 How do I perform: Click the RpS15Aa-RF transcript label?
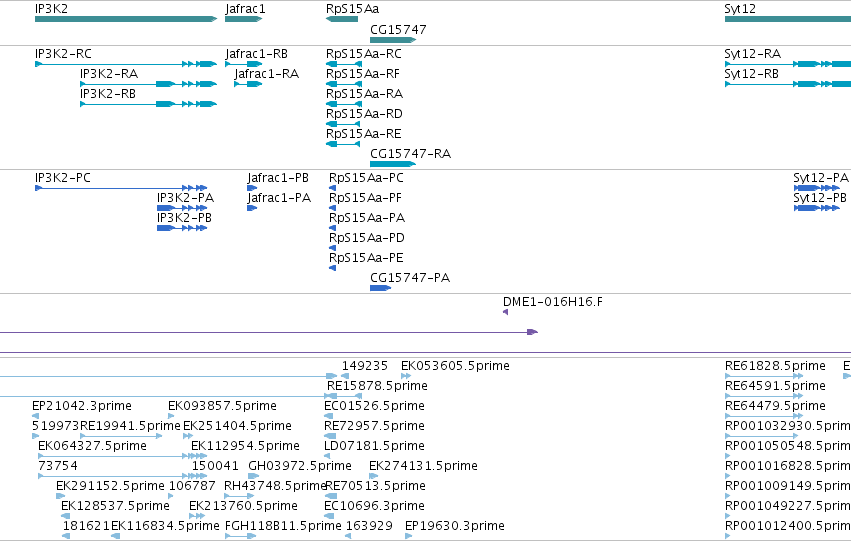(x=363, y=74)
